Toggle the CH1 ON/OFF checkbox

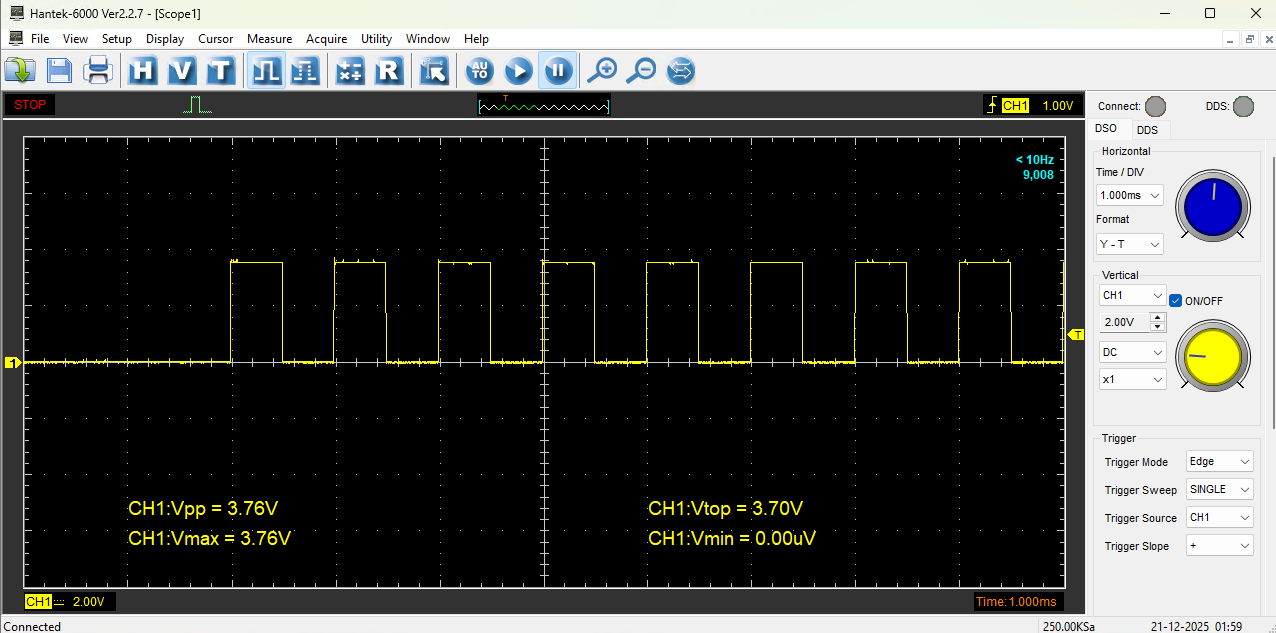point(1176,300)
